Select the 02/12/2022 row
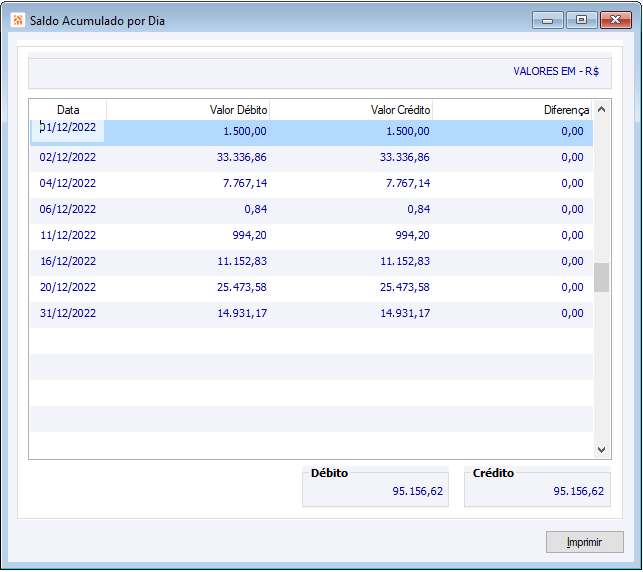 [x=311, y=157]
